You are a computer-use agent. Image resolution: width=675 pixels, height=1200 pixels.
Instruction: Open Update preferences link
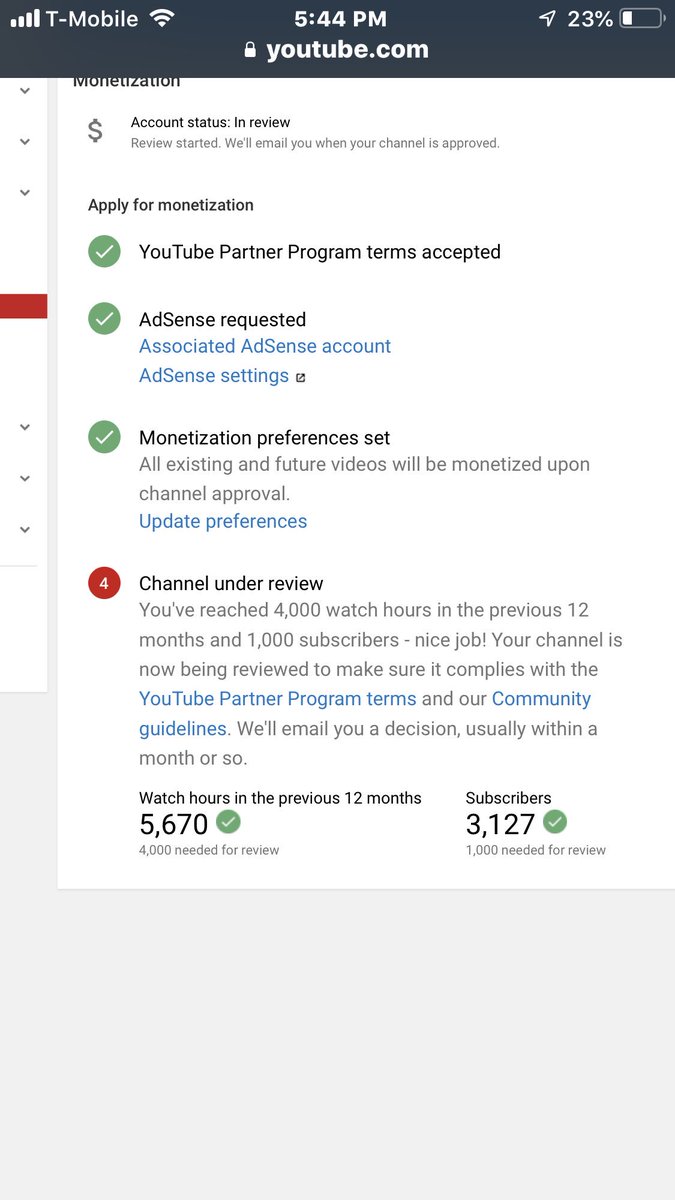click(x=223, y=521)
